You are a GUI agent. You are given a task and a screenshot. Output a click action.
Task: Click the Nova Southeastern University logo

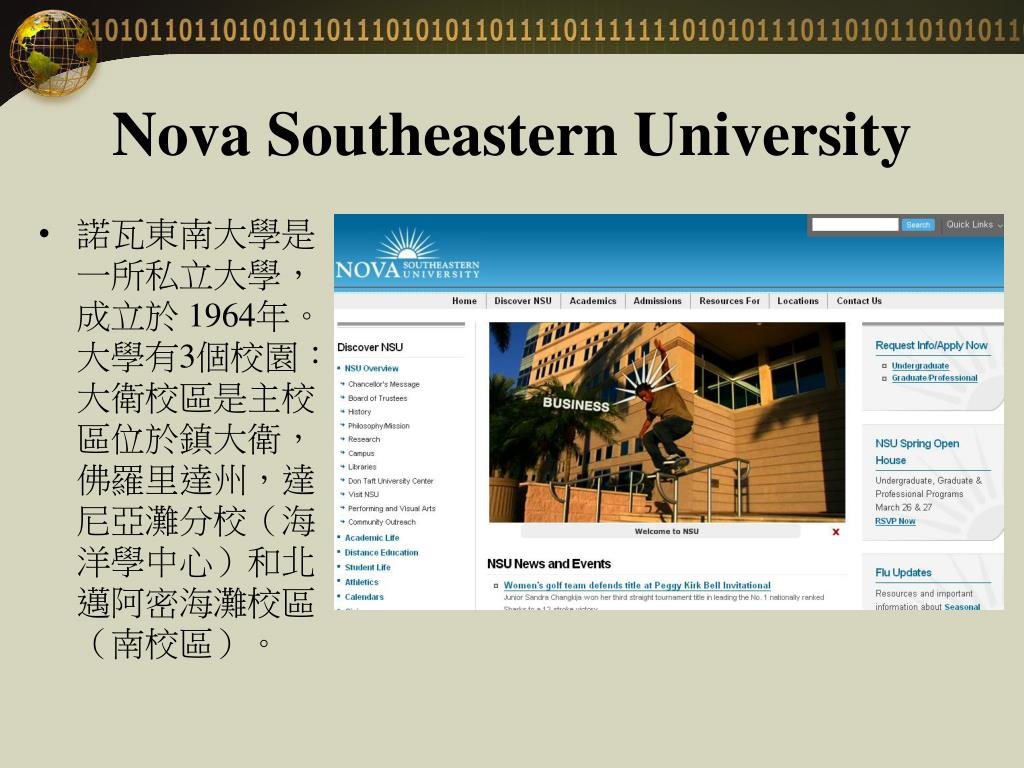408,255
